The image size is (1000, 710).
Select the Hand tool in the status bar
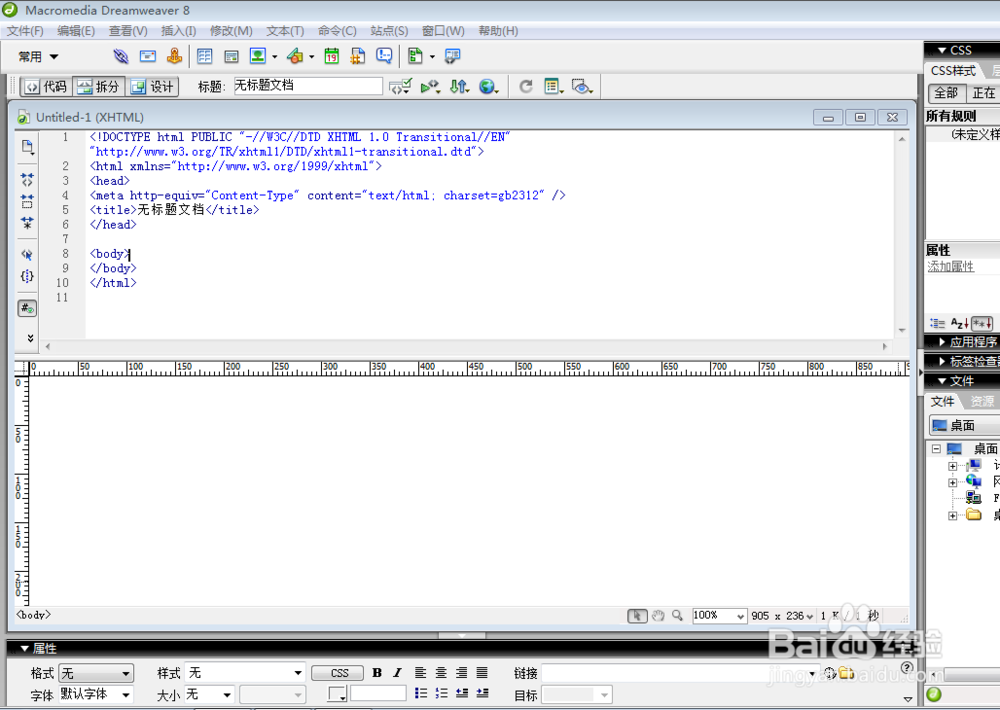658,616
